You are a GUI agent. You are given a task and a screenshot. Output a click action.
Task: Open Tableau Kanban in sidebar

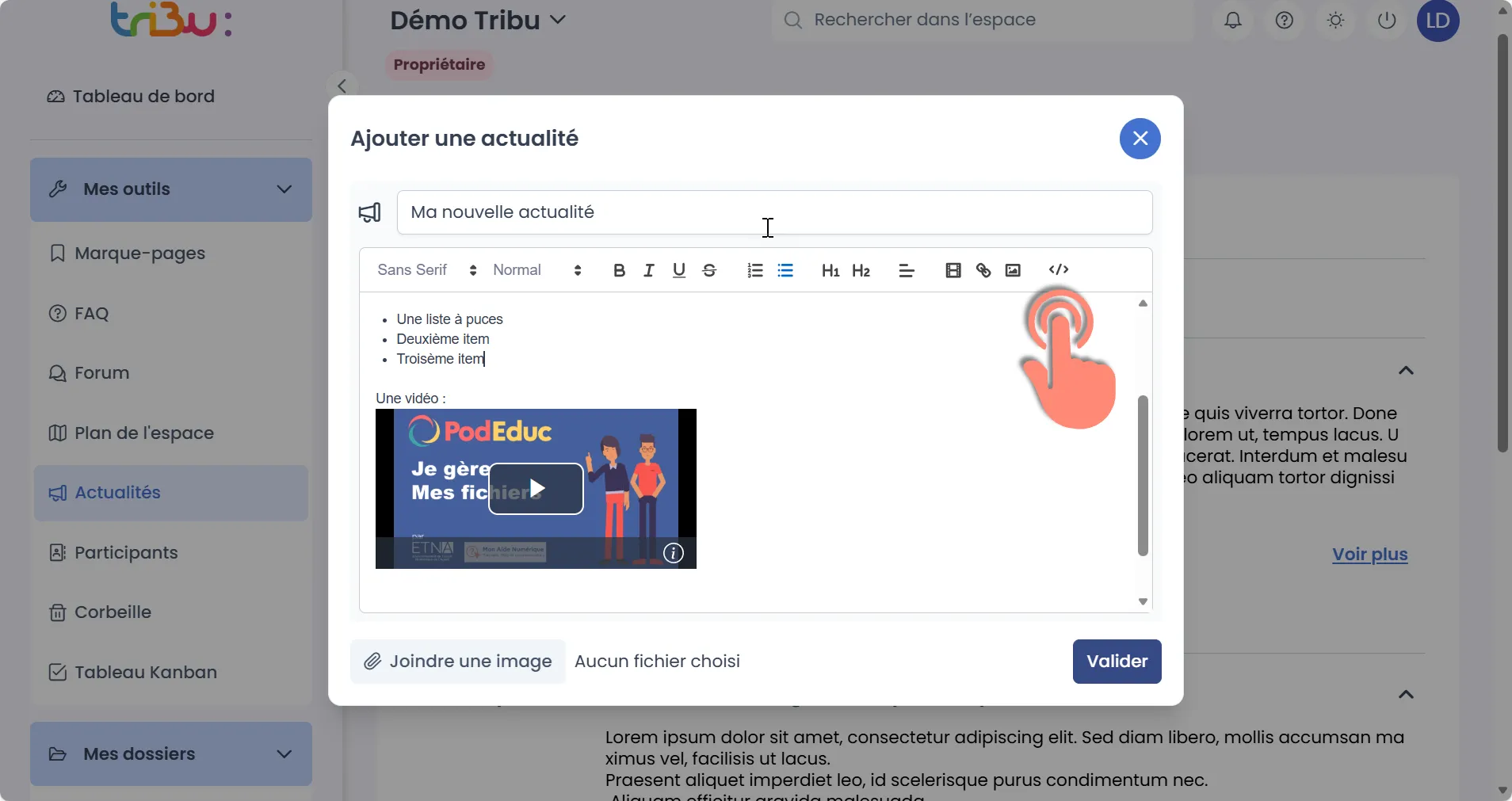133,673
